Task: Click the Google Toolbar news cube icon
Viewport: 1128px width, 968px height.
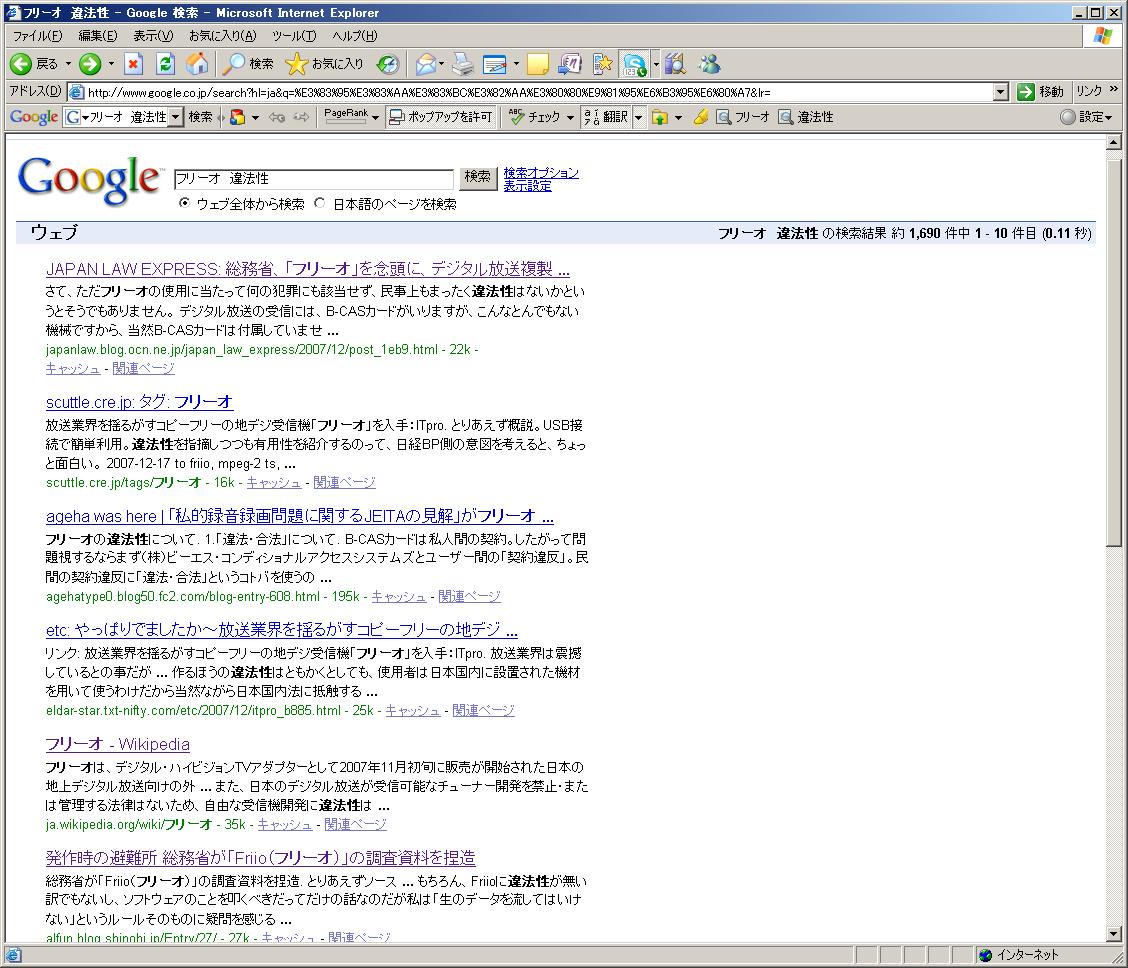Action: pyautogui.click(x=237, y=117)
